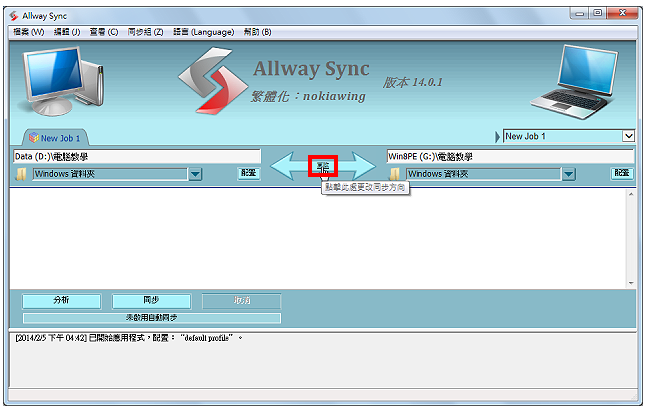Image resolution: width=647 pixels, height=415 pixels.
Task: Click the 同步 button
Action: pos(151,301)
